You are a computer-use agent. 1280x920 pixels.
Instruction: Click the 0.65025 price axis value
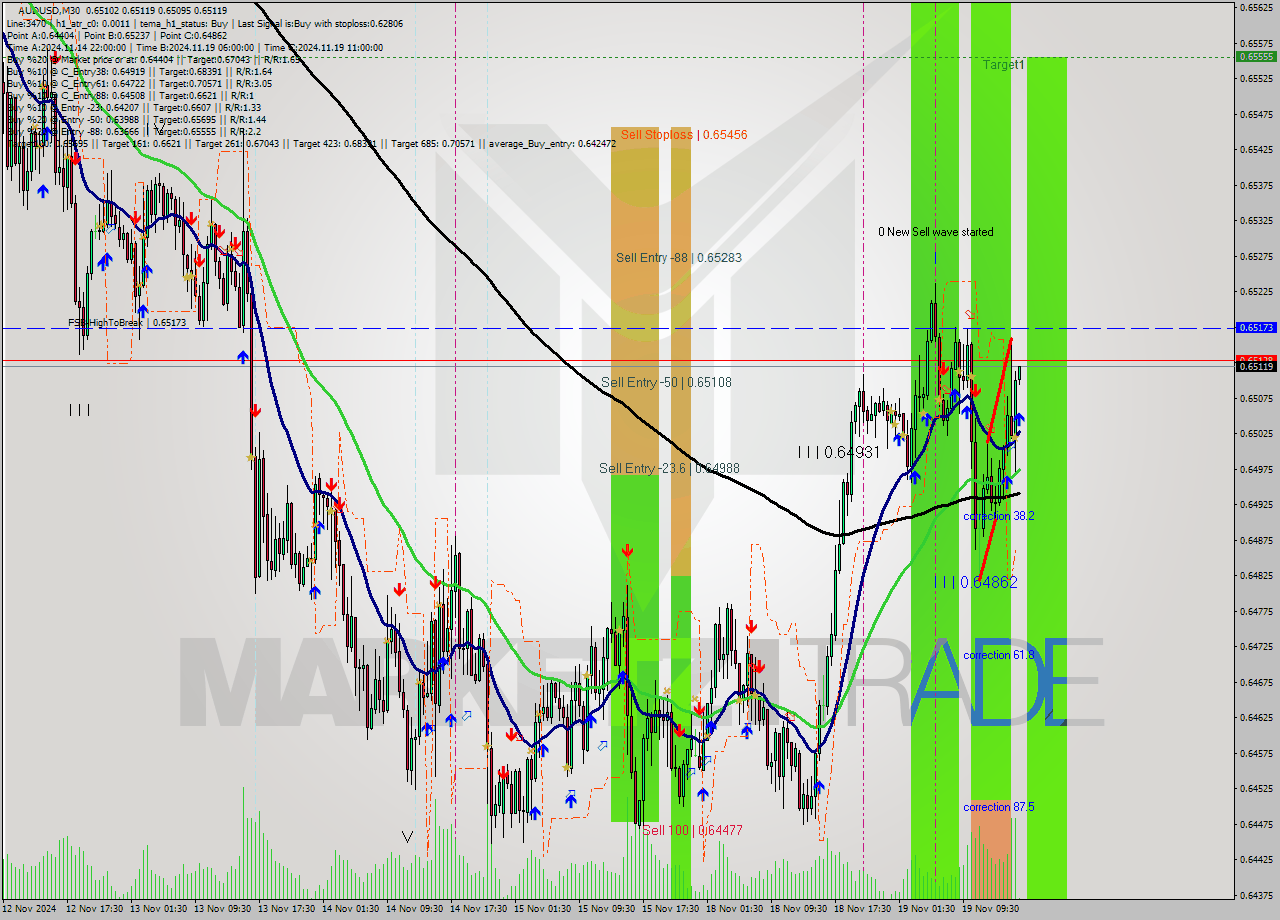pyautogui.click(x=1257, y=434)
